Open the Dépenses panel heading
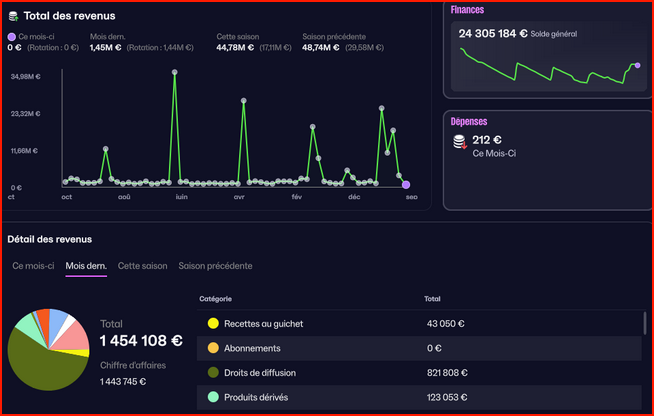 coord(470,121)
